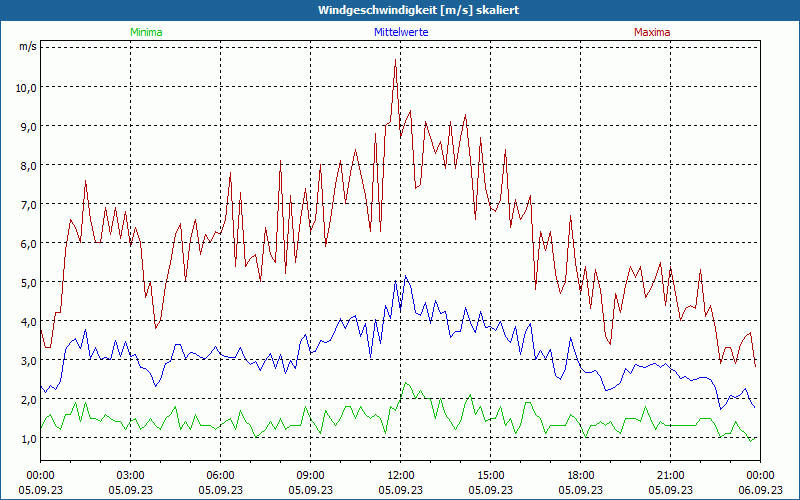
Task: Click the '15:00' time label on the x-axis
Action: [x=490, y=476]
